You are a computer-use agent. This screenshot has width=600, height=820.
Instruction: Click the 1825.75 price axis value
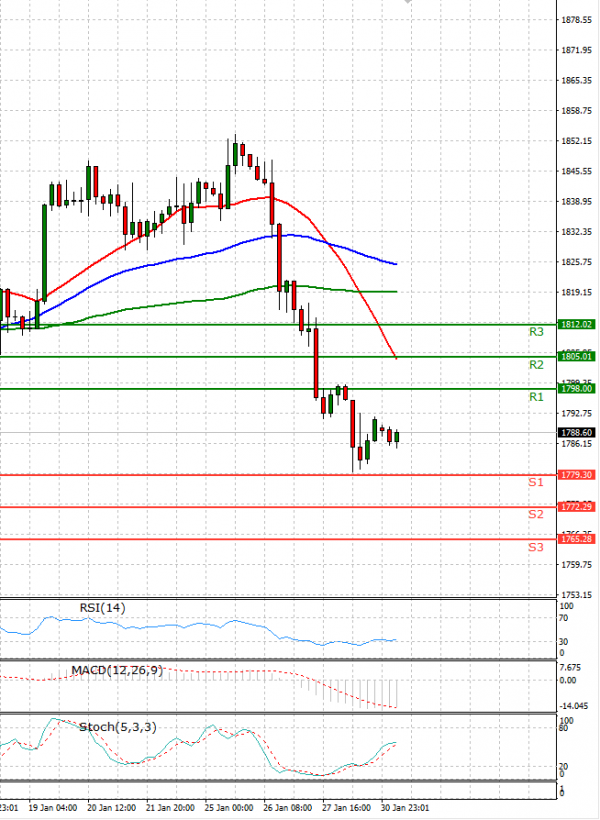click(x=576, y=262)
